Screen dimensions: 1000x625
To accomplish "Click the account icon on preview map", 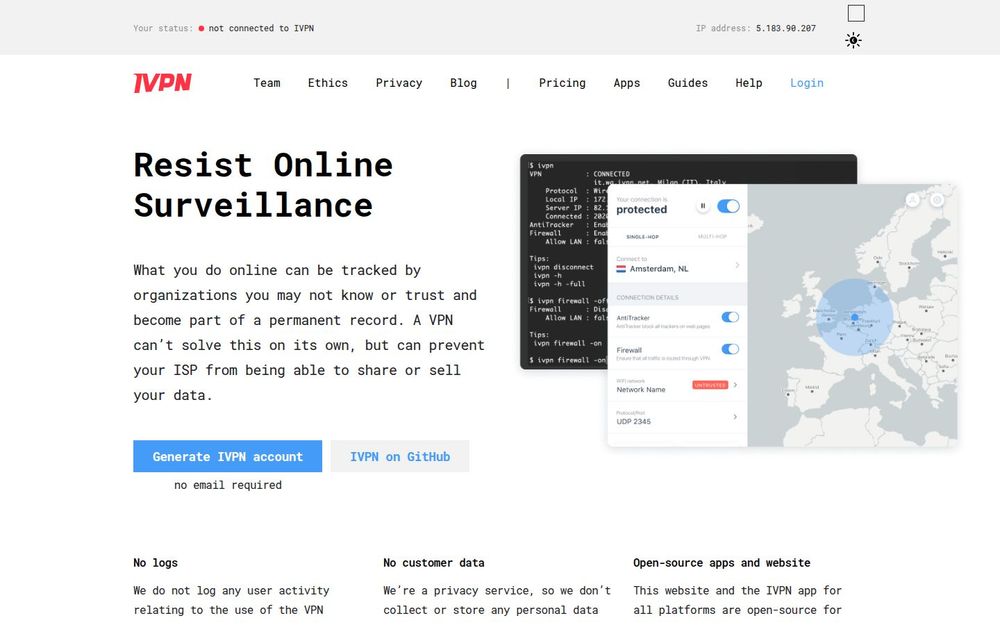I will pos(913,200).
